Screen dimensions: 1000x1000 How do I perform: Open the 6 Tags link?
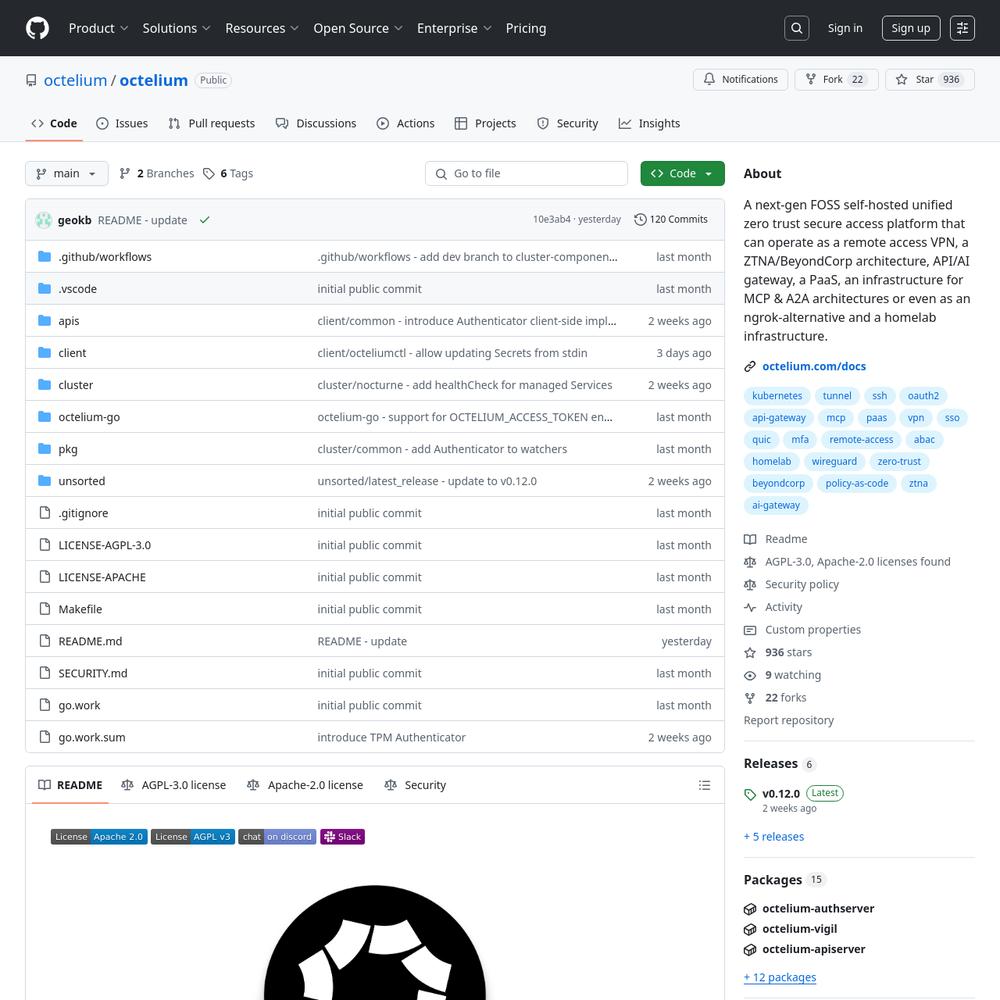pos(228,173)
